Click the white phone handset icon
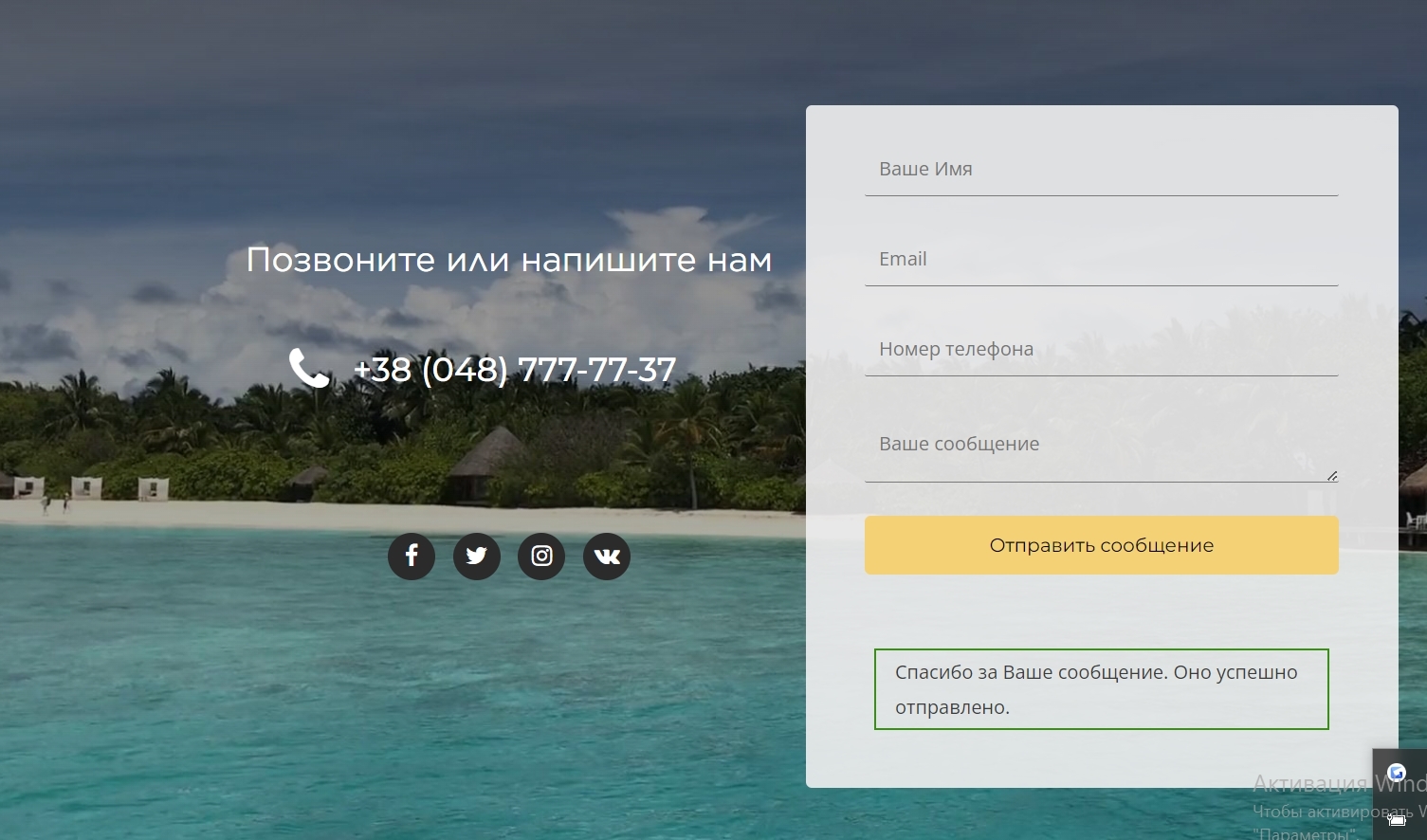Image resolution: width=1427 pixels, height=840 pixels. [x=309, y=368]
